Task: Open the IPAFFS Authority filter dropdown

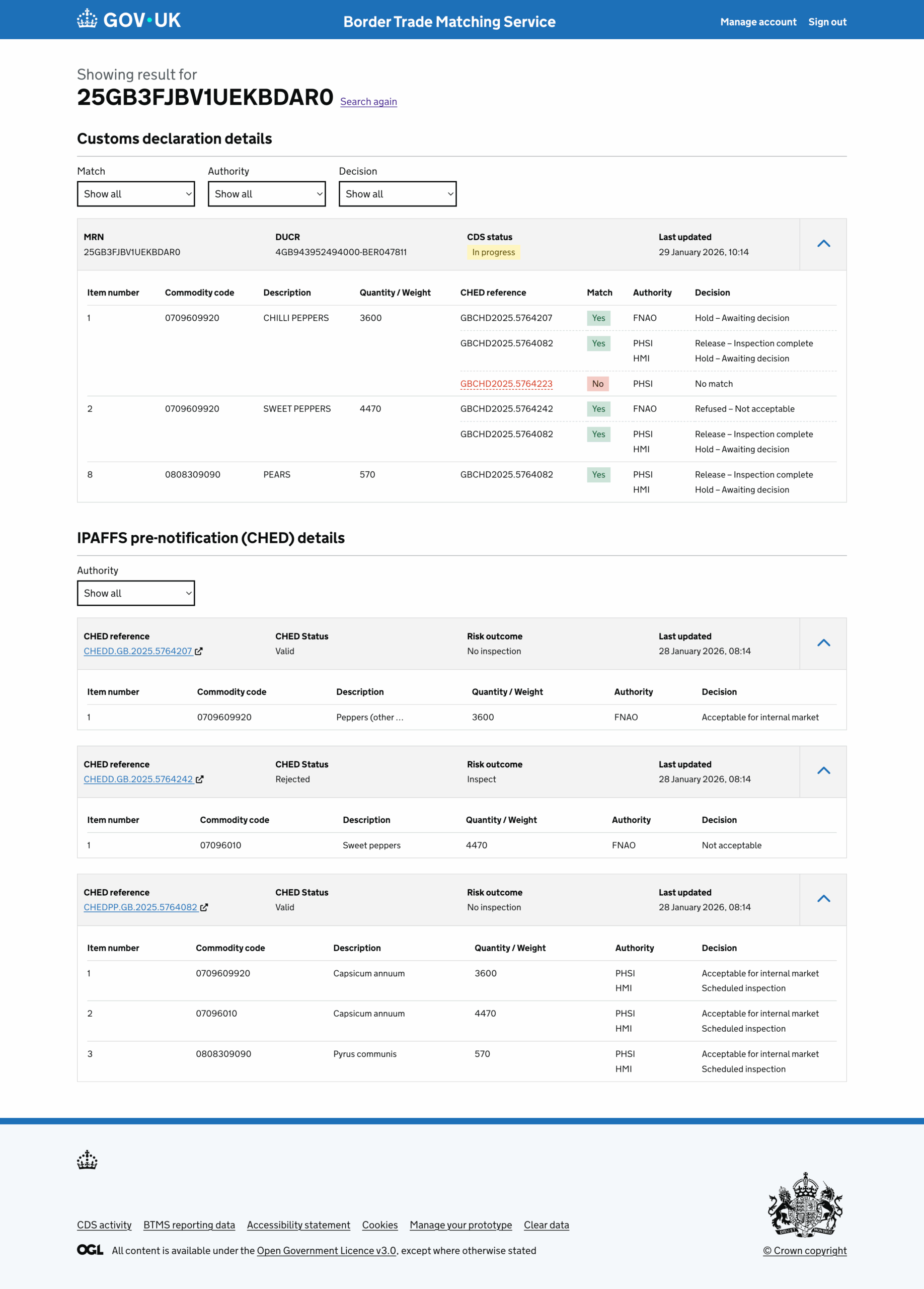Action: tap(136, 593)
